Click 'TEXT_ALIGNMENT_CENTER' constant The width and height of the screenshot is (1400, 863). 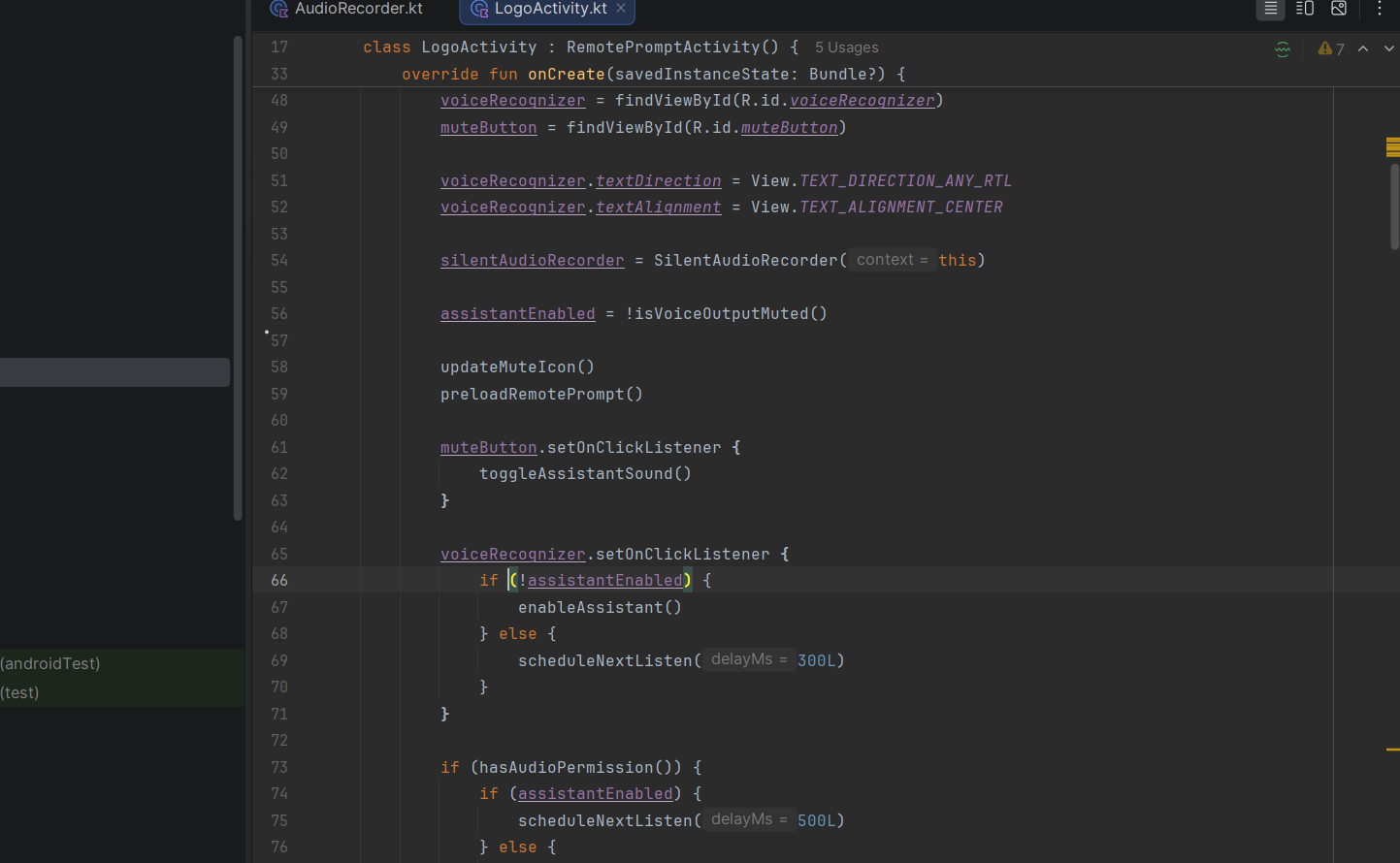[901, 207]
